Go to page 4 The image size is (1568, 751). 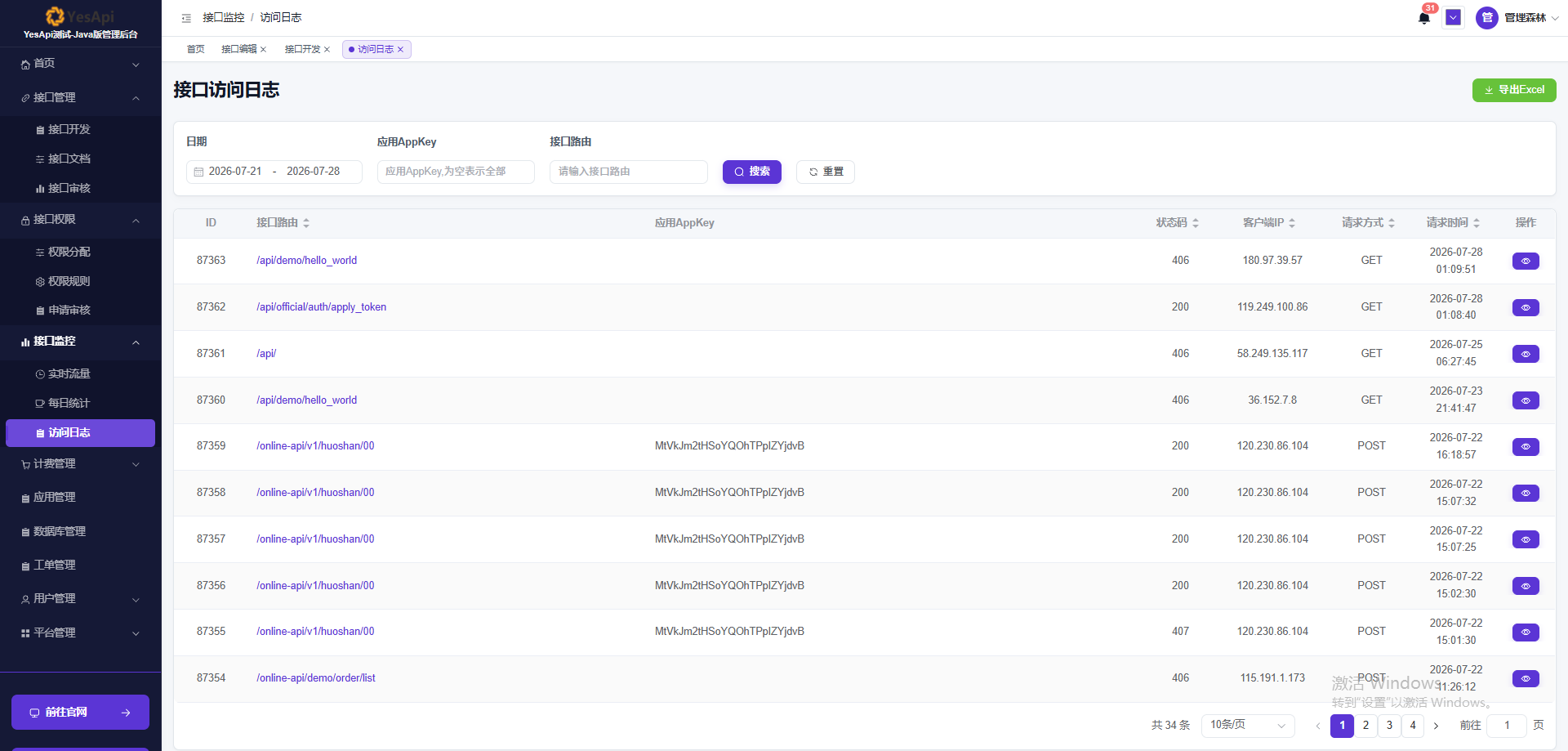click(x=1413, y=726)
